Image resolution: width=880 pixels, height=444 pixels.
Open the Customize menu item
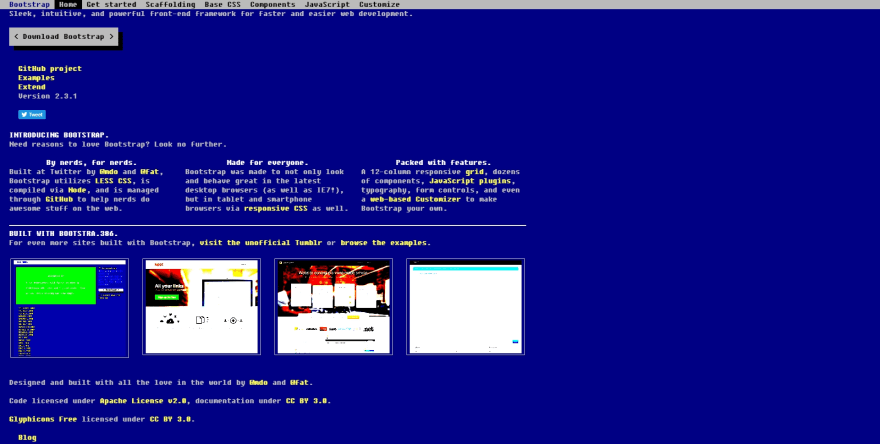379,4
